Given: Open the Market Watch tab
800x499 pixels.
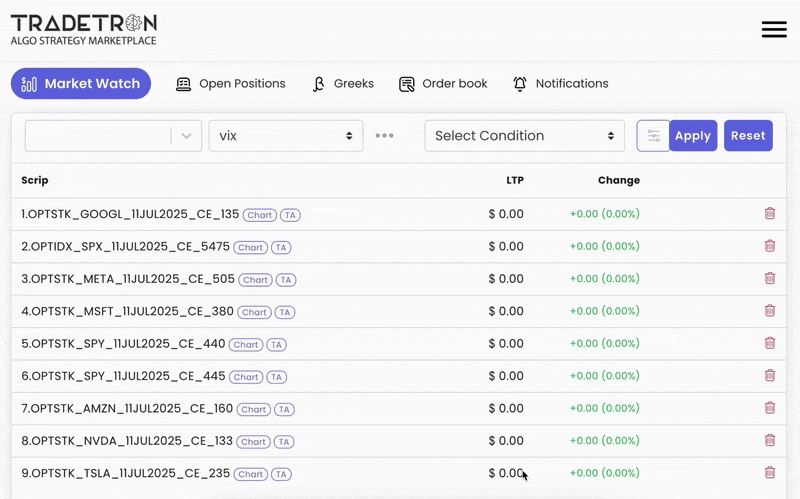Looking at the screenshot, I should point(81,84).
